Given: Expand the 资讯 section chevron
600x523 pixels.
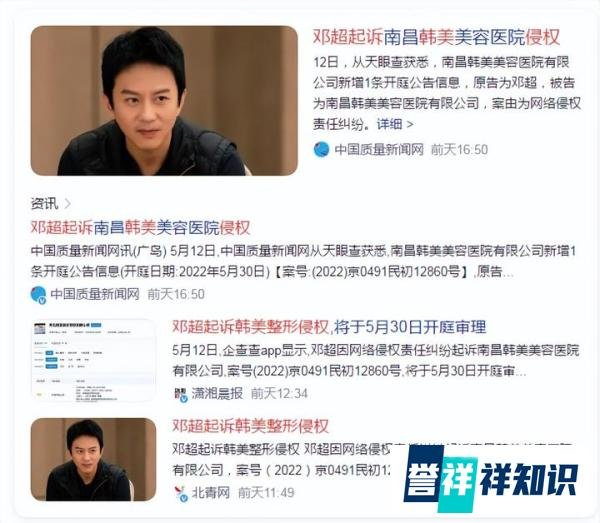Looking at the screenshot, I should click(x=67, y=203).
